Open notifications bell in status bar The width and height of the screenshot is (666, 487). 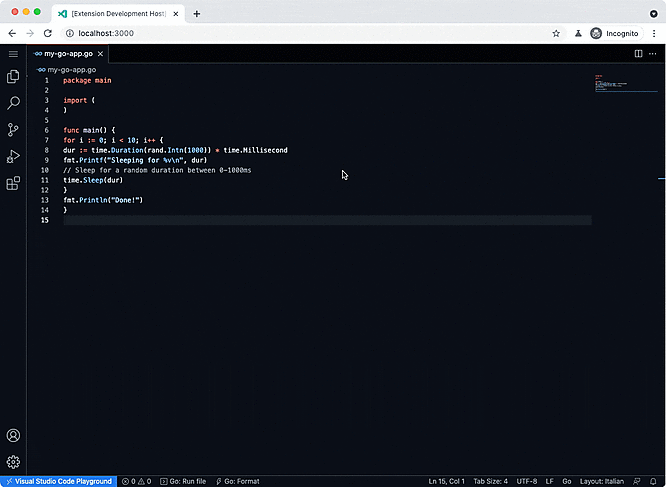click(653, 481)
